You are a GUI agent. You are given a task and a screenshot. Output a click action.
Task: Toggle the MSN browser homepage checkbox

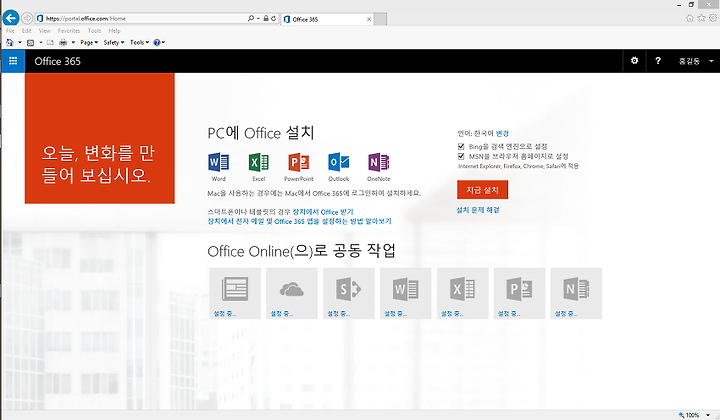click(461, 156)
